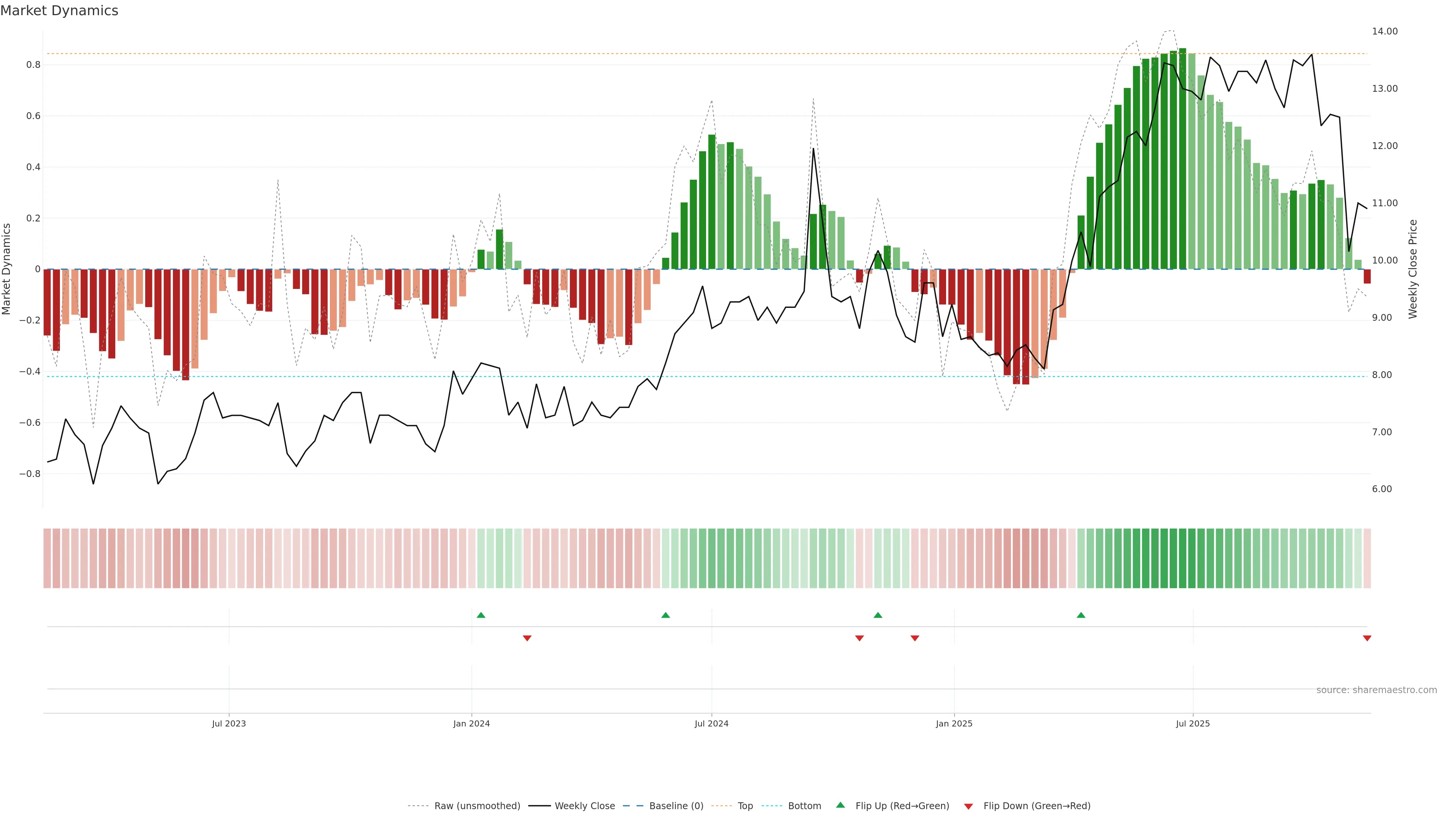This screenshot has width=1456, height=819.
Task: Click the tallest dark green bar near July 2025
Action: click(1183, 158)
